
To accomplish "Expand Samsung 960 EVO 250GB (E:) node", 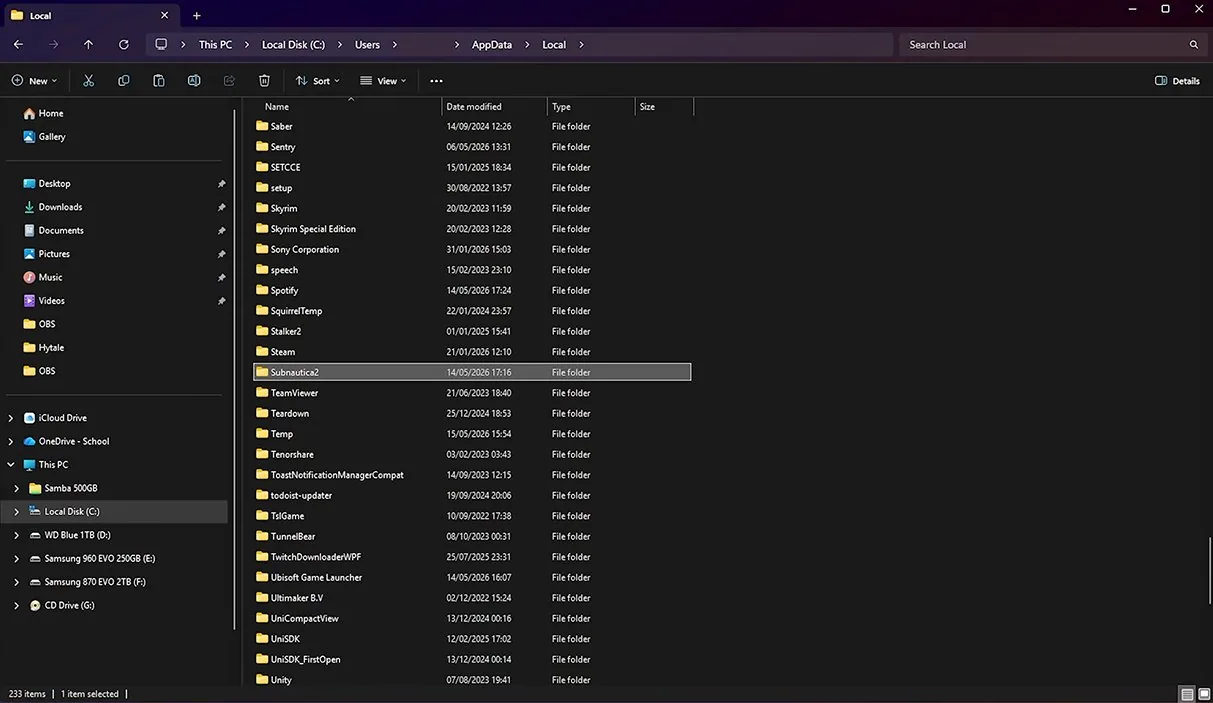I will click(17, 558).
